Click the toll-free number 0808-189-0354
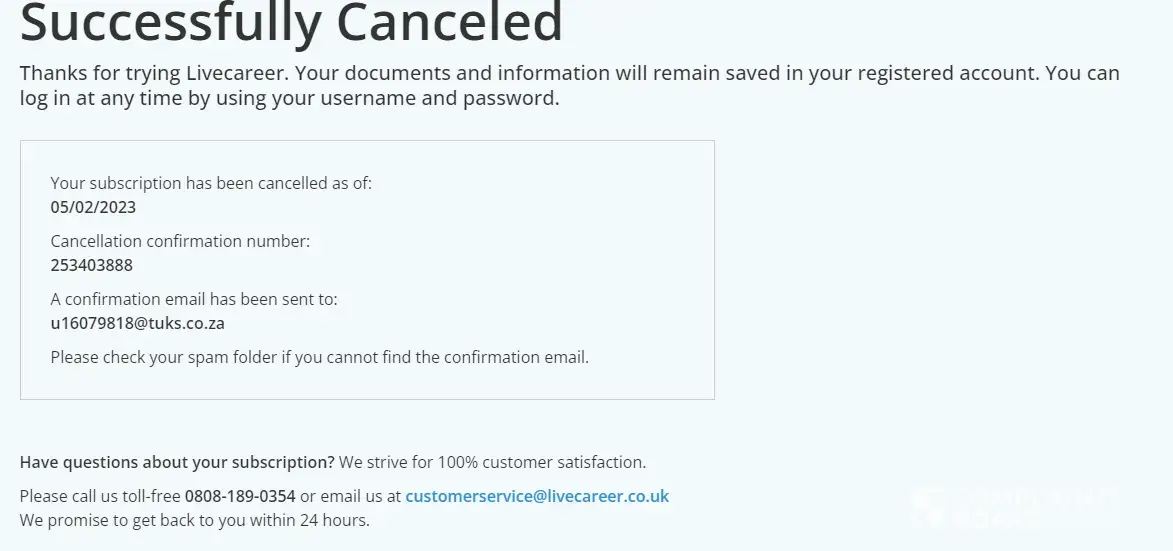The height and width of the screenshot is (551, 1173). point(240,496)
